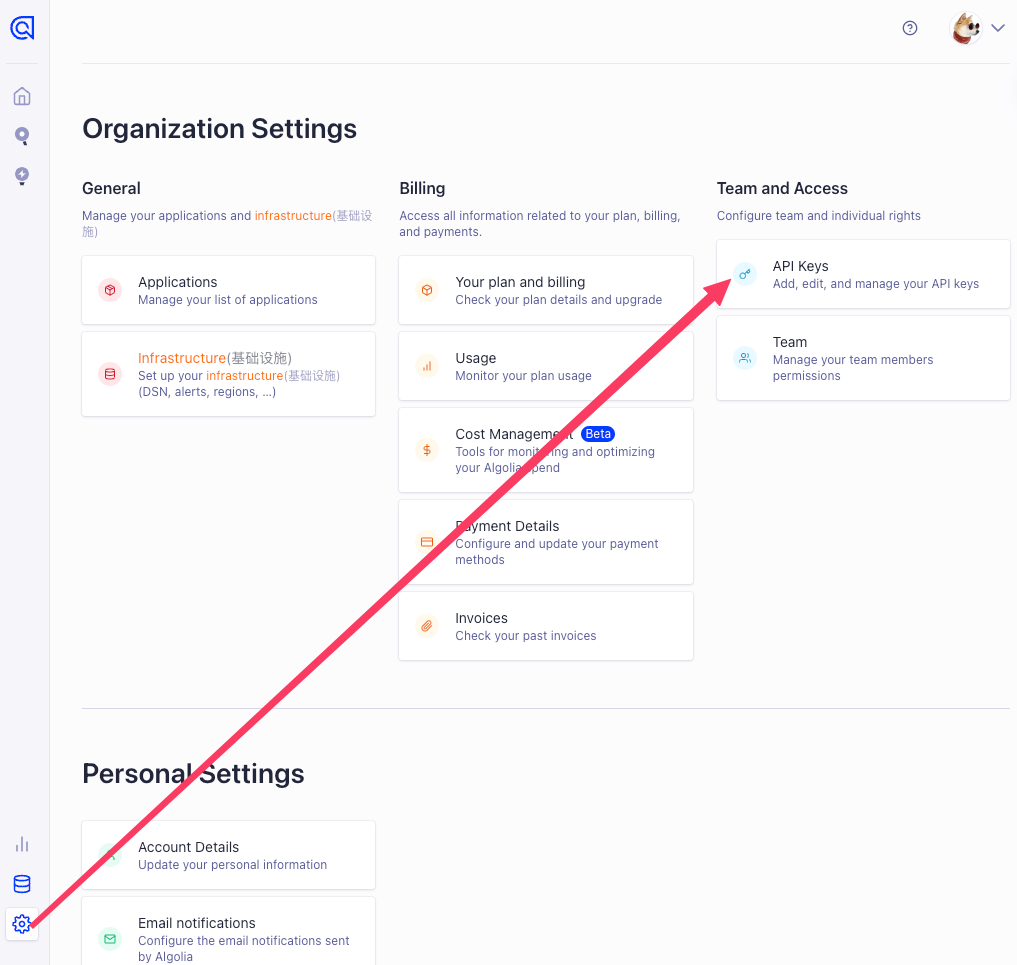Open the Home dashboard sidebar icon
The width and height of the screenshot is (1017, 965).
[22, 97]
